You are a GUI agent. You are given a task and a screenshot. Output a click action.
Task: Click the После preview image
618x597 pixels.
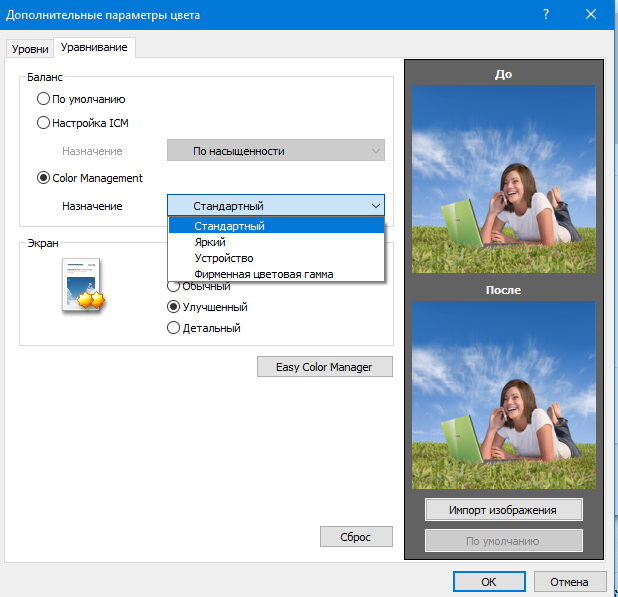click(x=504, y=395)
